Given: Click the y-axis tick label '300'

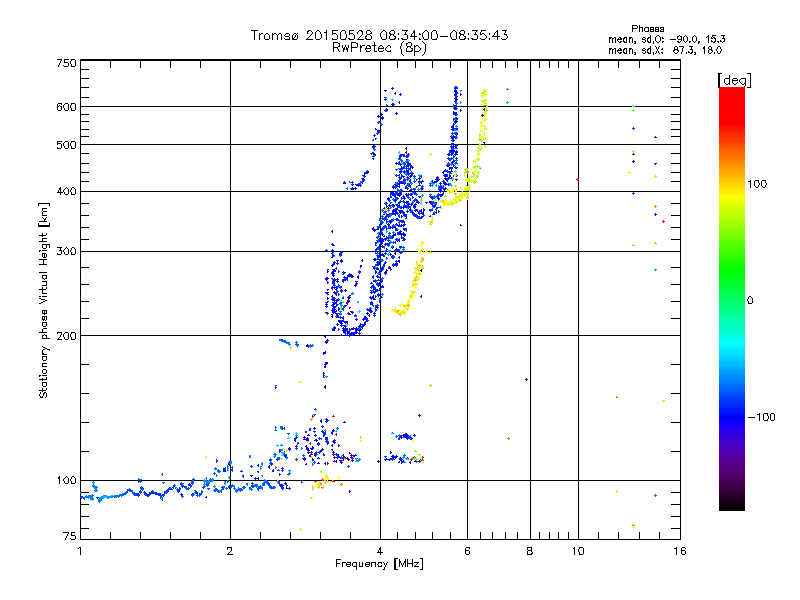Looking at the screenshot, I should pyautogui.click(x=66, y=251).
